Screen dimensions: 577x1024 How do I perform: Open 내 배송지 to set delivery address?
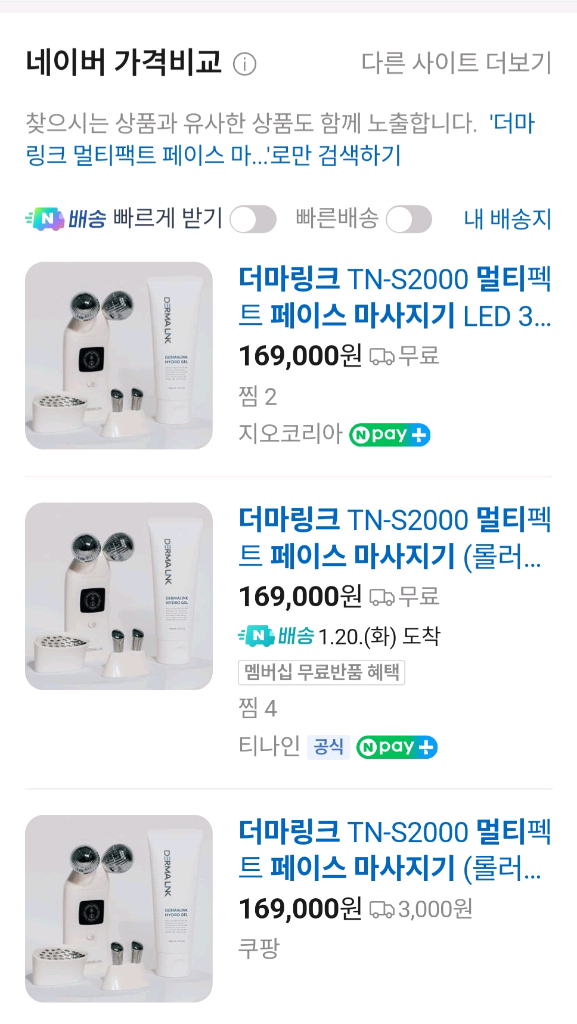(508, 217)
